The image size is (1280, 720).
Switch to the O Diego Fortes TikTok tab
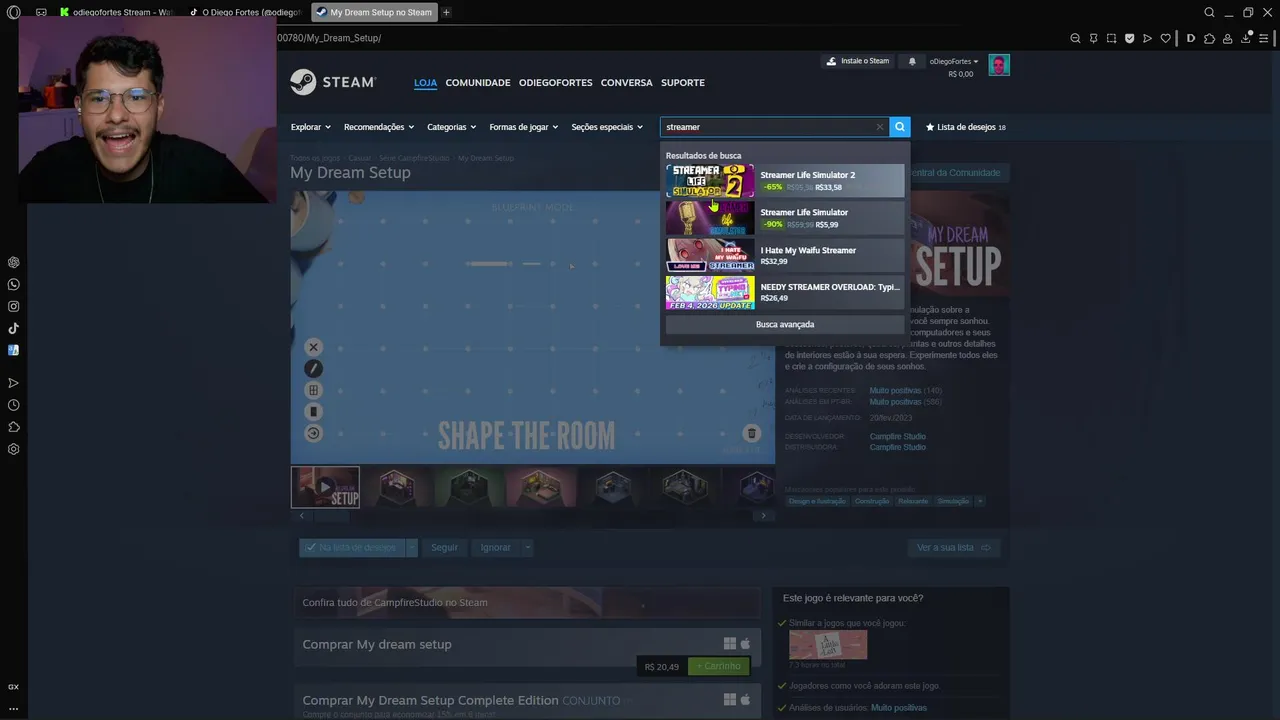pos(245,13)
